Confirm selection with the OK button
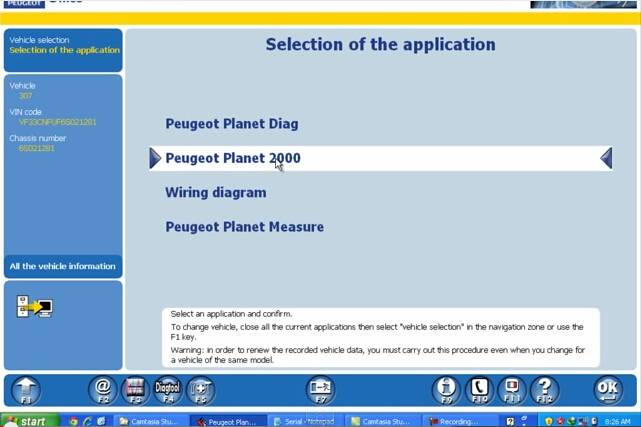This screenshot has width=641, height=427. [608, 390]
